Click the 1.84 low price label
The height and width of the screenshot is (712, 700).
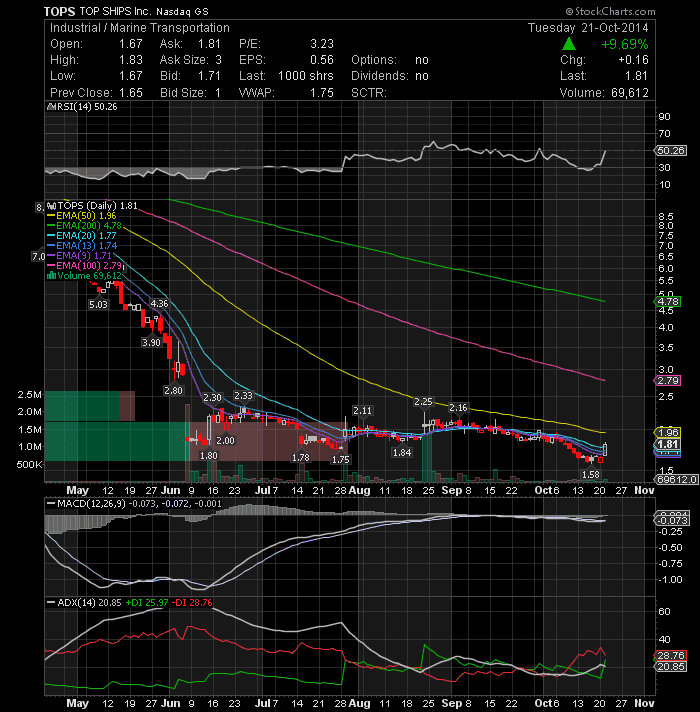(x=402, y=452)
